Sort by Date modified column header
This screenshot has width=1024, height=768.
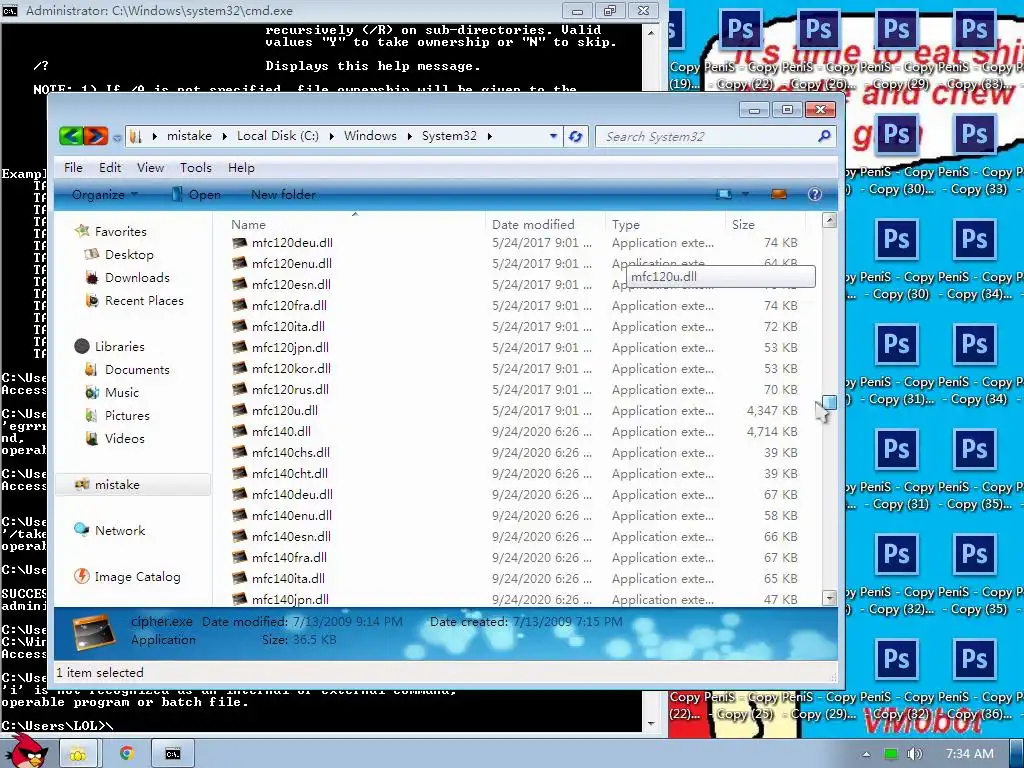point(545,224)
